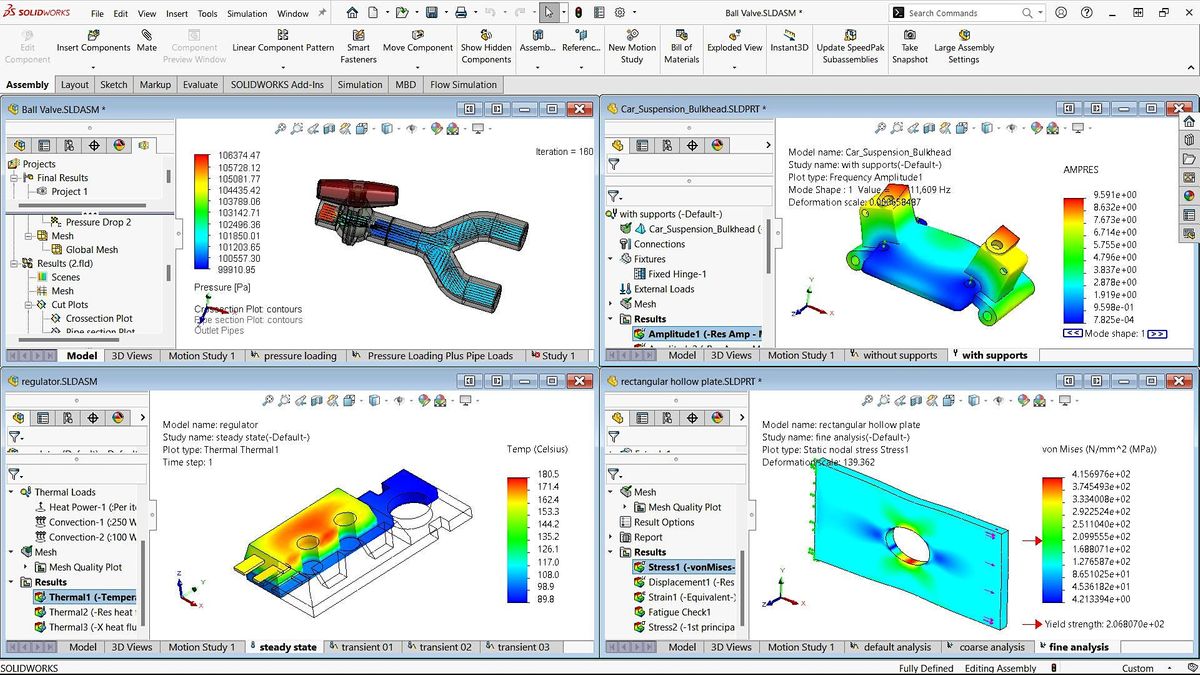This screenshot has width=1200, height=675.
Task: Collapse the Results folder in rectangular hollow plate
Action: [612, 551]
